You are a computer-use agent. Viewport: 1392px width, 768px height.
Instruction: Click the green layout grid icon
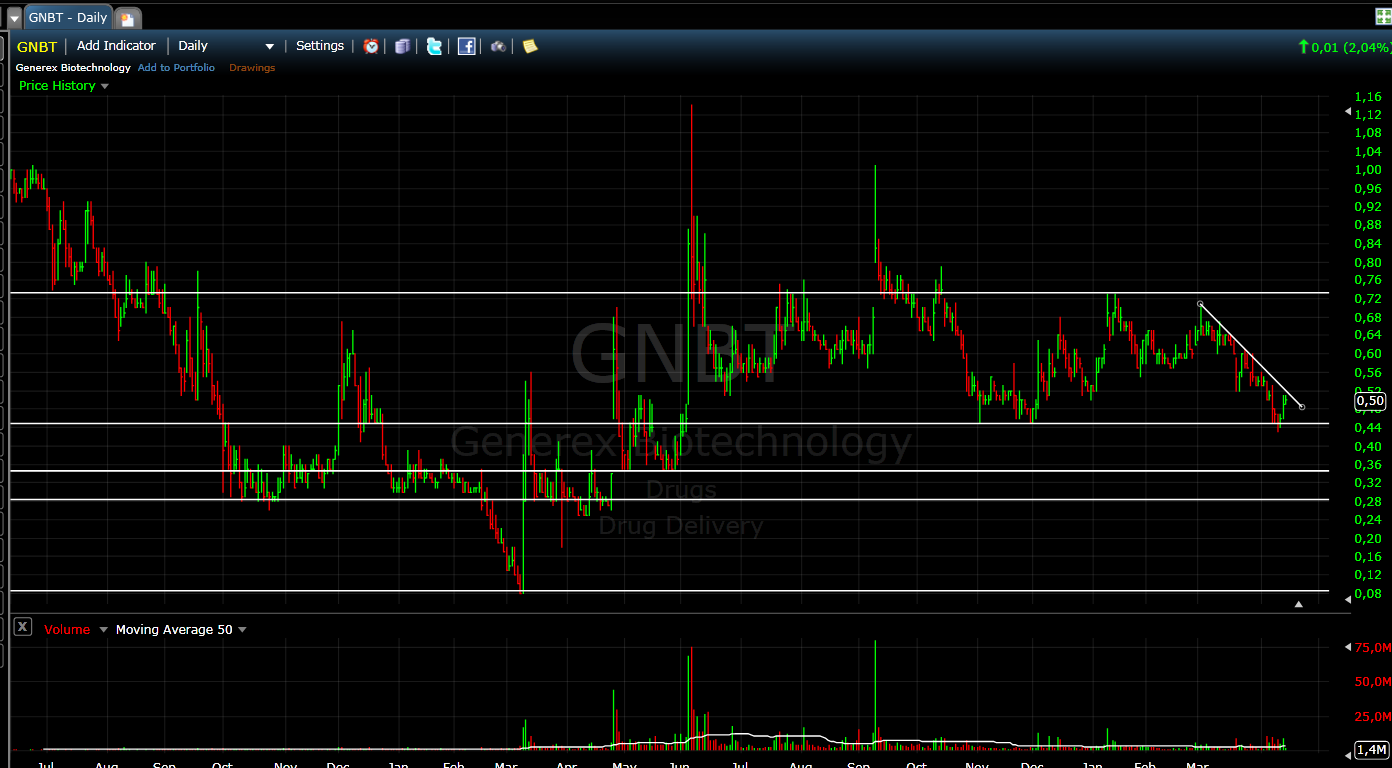click(x=1383, y=16)
